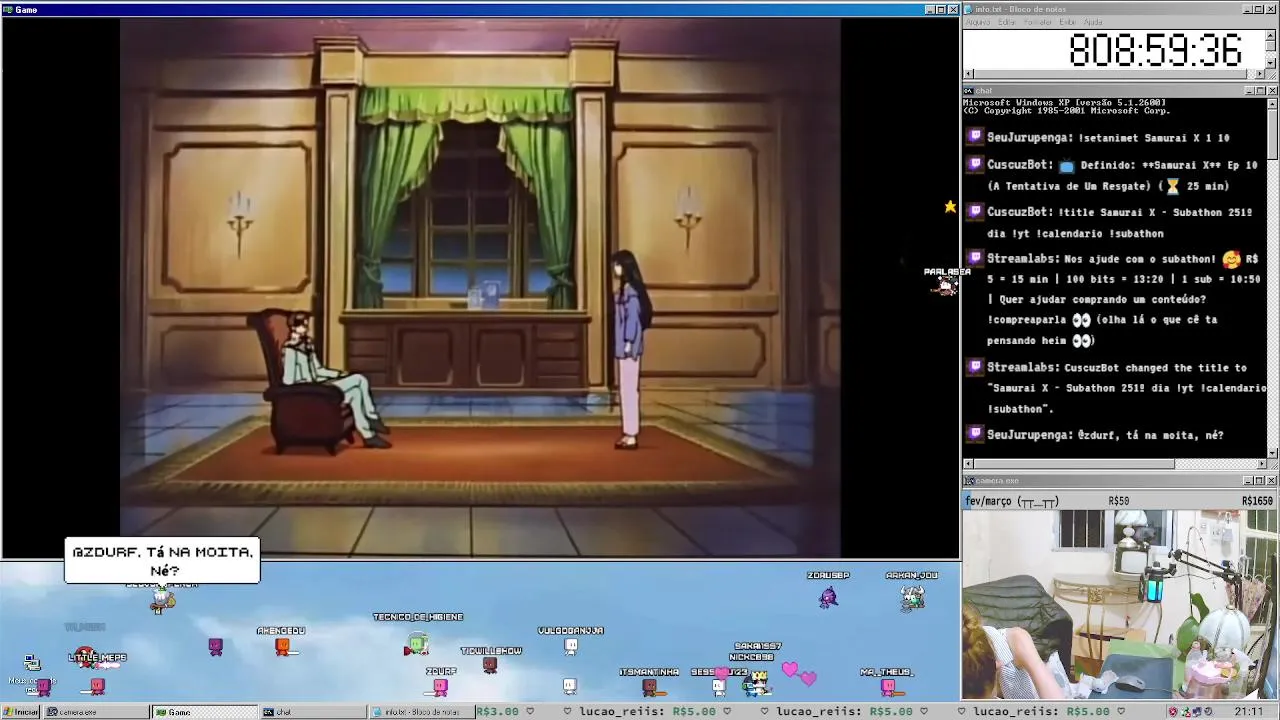Click chat window vertical scrollbar down arrow

point(1272,452)
